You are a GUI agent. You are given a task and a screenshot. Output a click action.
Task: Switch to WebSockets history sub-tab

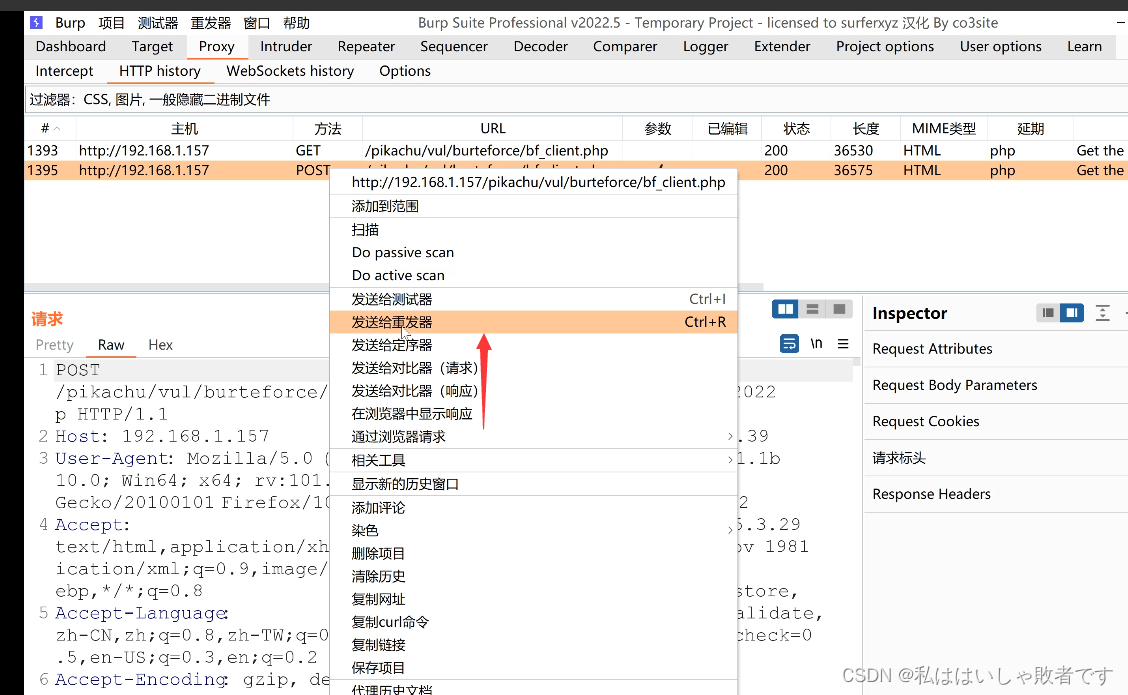[x=290, y=71]
